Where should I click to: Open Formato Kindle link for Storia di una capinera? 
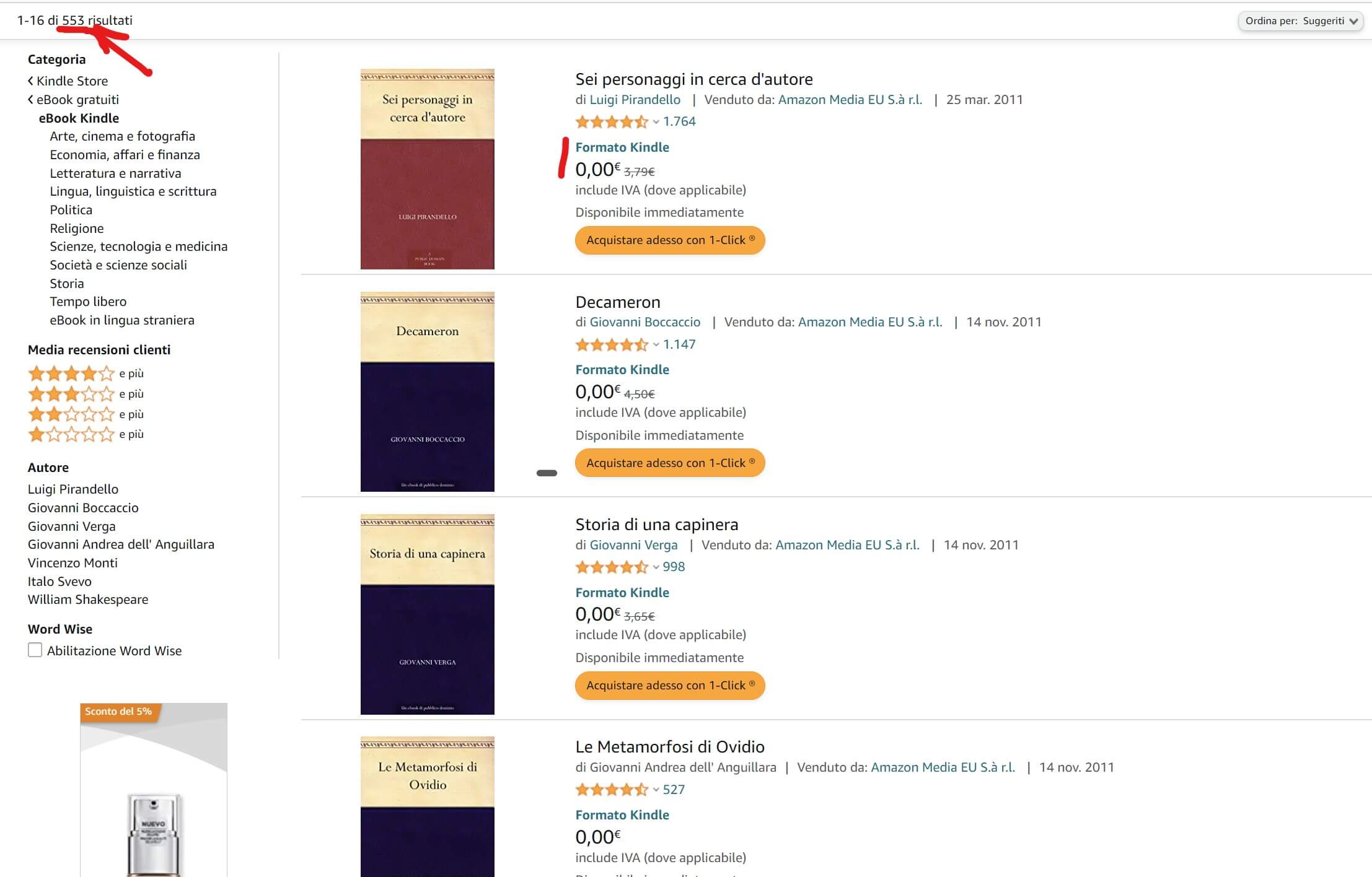click(x=622, y=593)
